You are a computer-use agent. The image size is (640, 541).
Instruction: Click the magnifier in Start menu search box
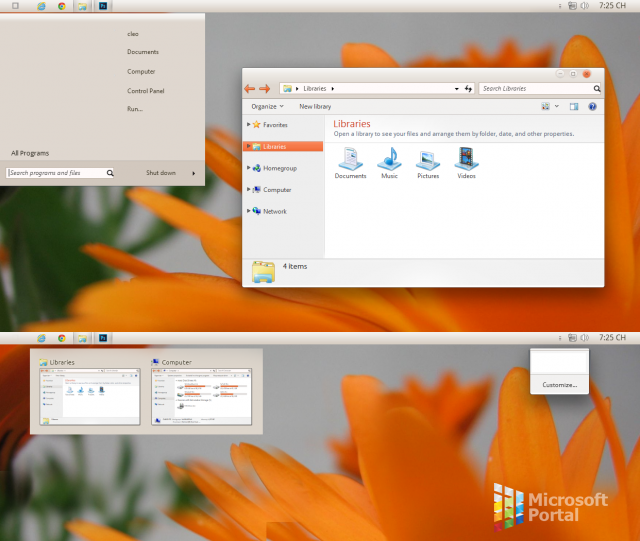[x=110, y=173]
